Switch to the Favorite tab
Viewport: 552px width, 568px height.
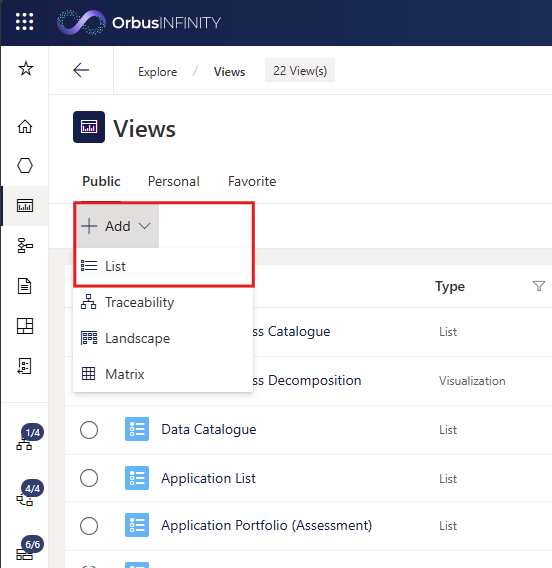click(x=252, y=181)
